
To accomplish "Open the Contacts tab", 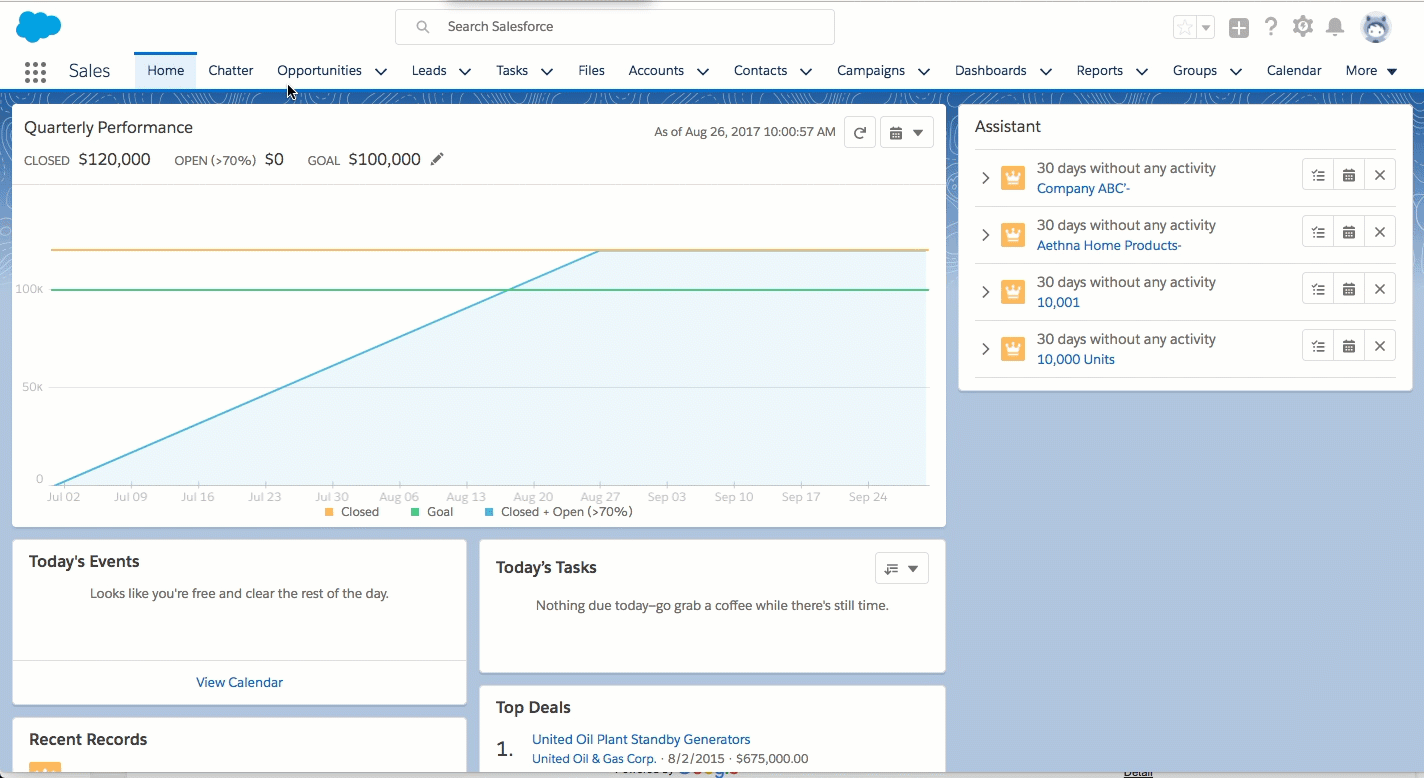I will (x=760, y=71).
